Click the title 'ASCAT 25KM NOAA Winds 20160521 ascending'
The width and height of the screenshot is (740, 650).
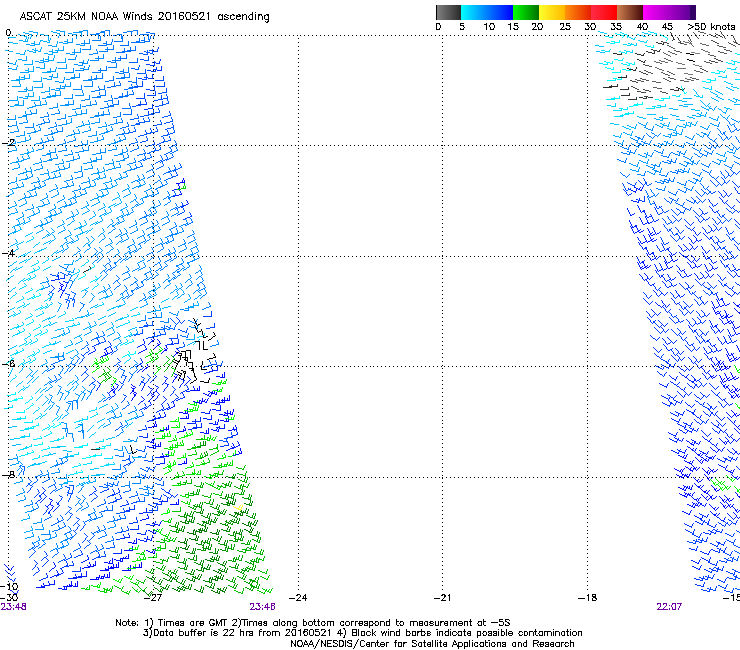[144, 17]
